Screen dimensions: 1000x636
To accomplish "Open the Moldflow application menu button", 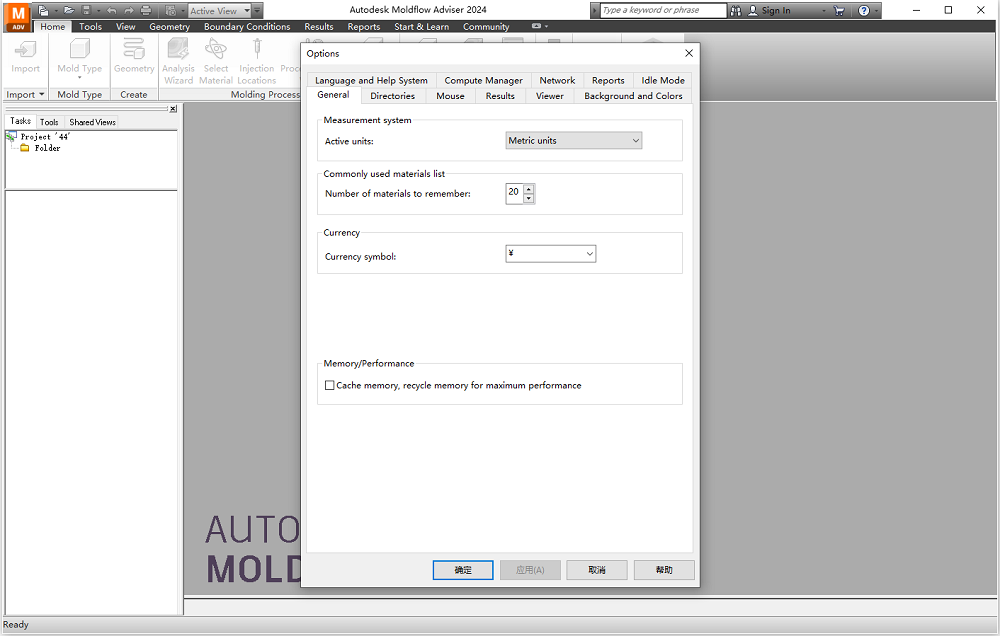I will [x=18, y=17].
